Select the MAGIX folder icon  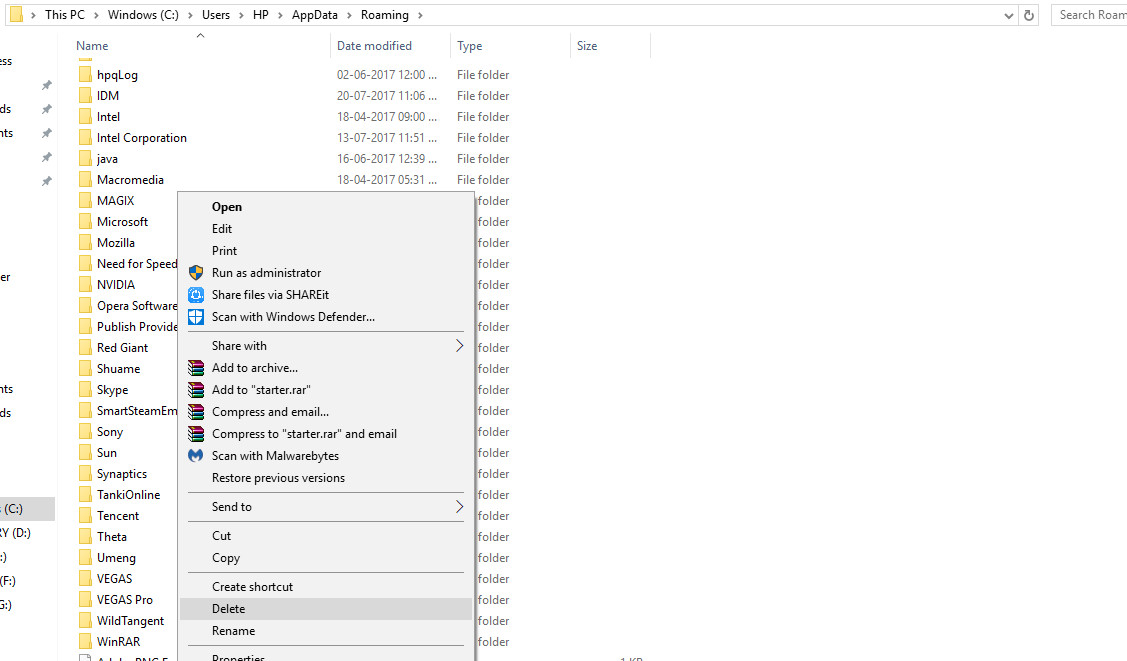coord(85,200)
